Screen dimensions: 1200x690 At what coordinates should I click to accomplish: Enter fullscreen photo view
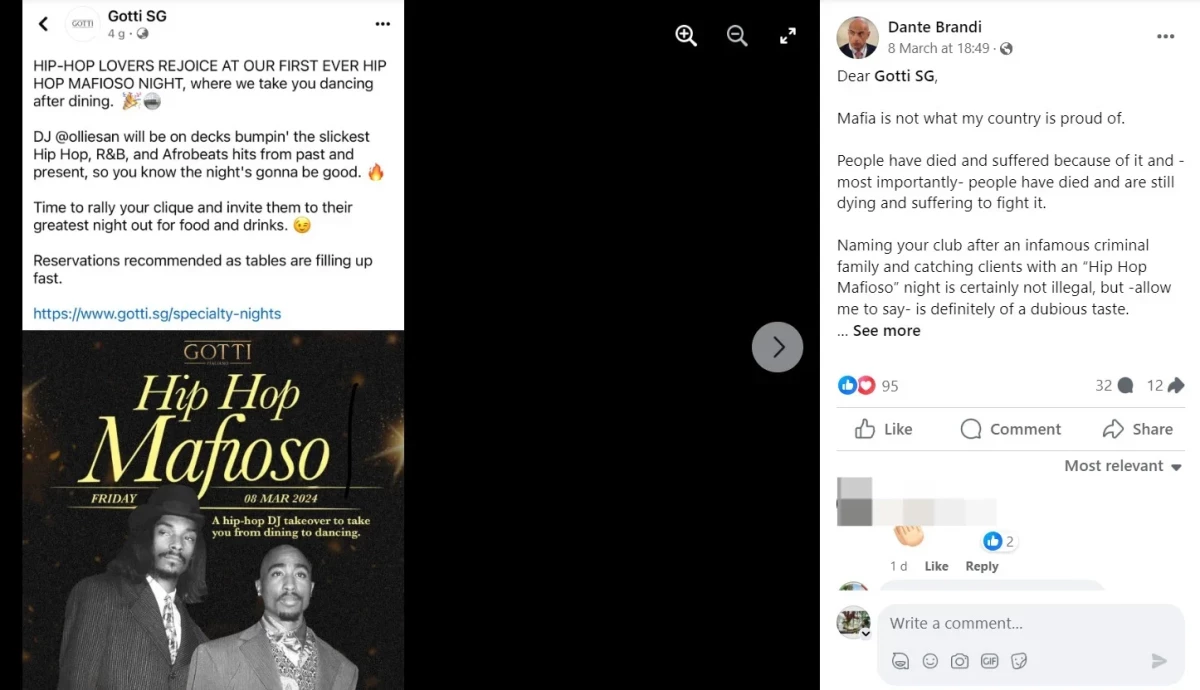(788, 35)
